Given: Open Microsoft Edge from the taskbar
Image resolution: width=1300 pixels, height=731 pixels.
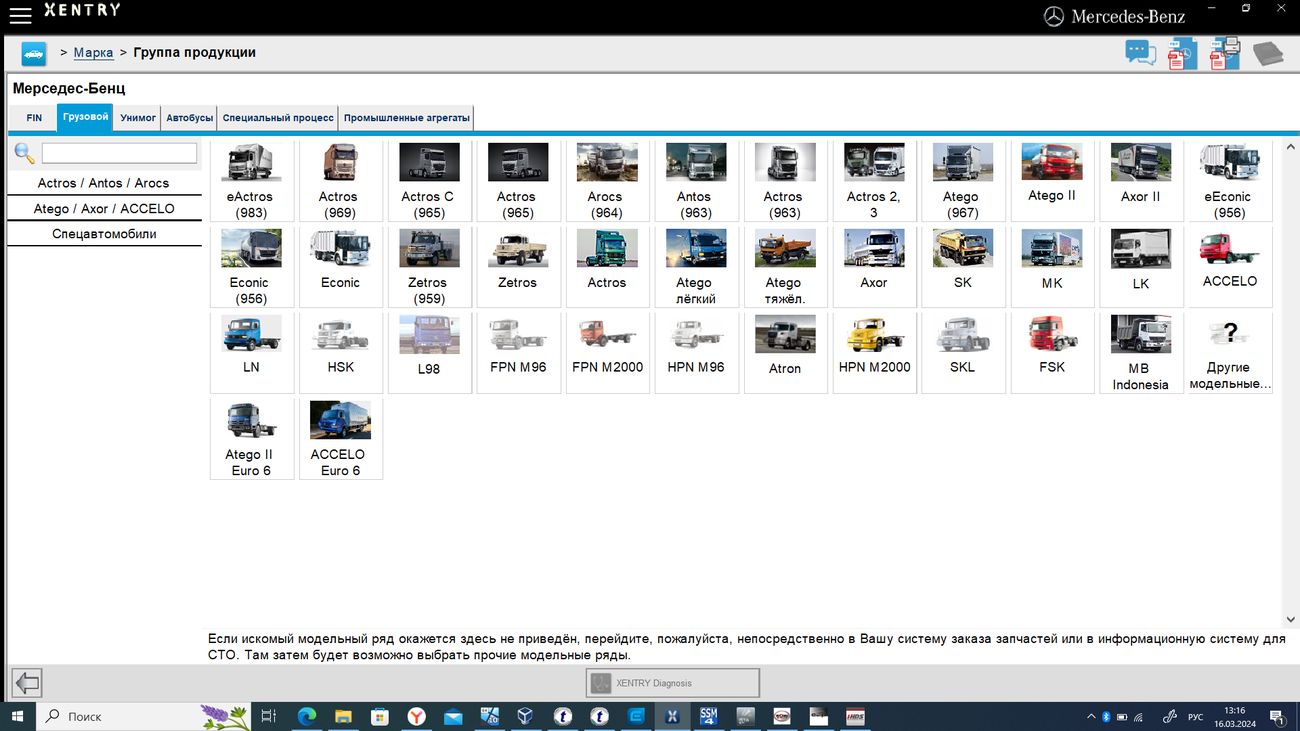Looking at the screenshot, I should click(307, 716).
